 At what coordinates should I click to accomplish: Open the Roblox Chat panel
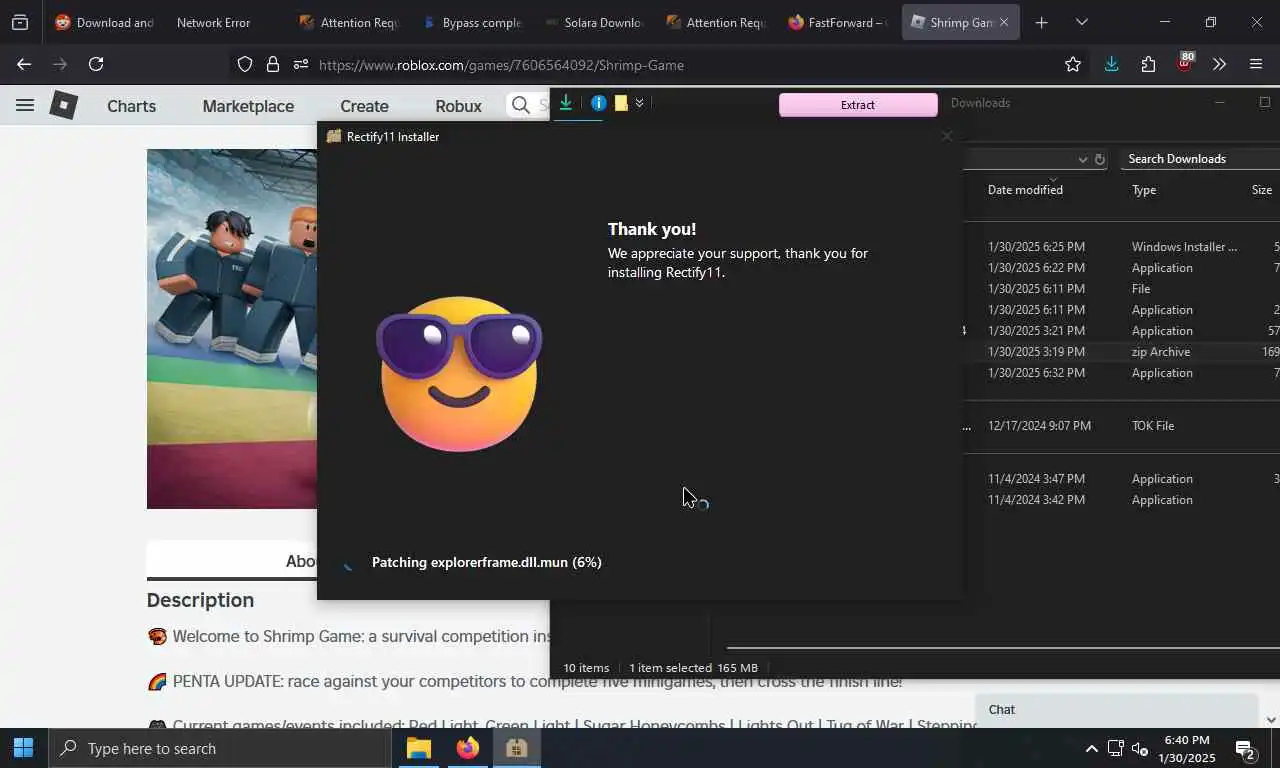pos(1116,709)
